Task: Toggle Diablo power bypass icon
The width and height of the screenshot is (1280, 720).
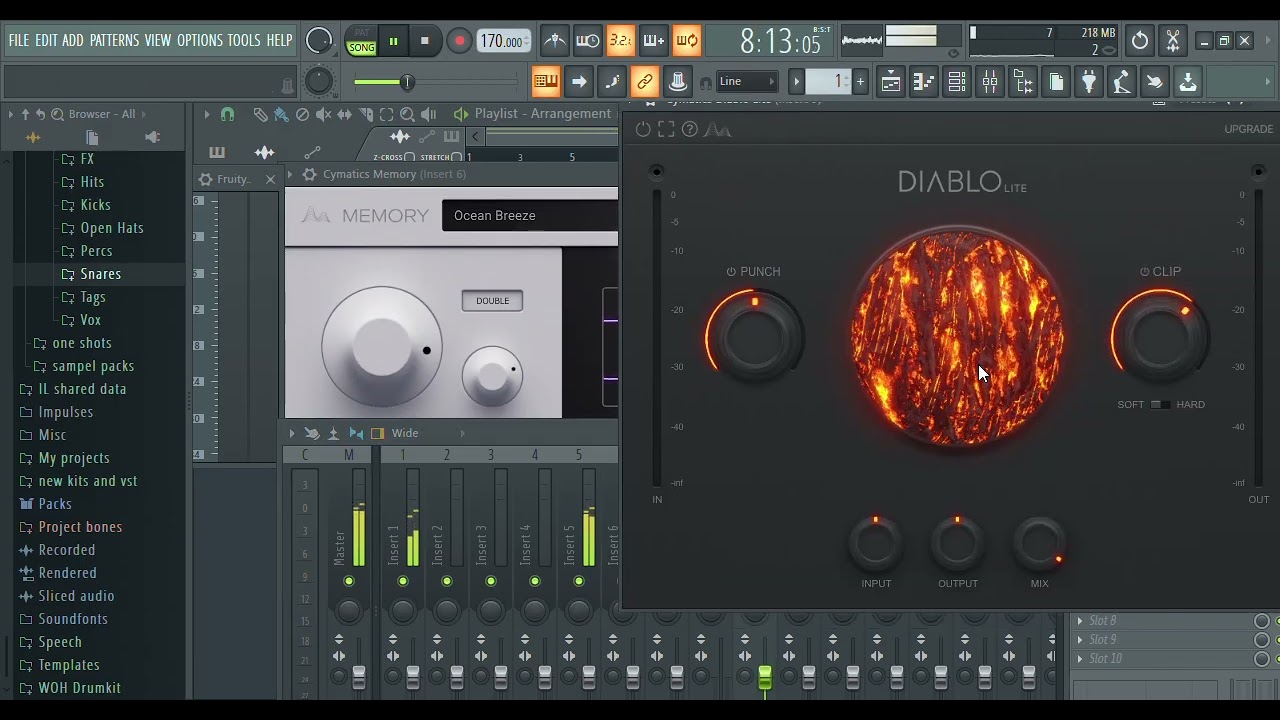Action: click(643, 129)
